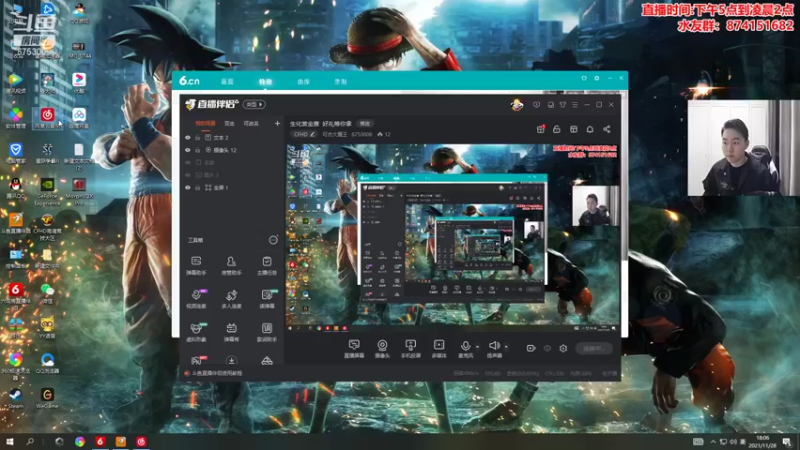Select the 可改名 scene tab
The height and width of the screenshot is (450, 800).
pyautogui.click(x=251, y=123)
